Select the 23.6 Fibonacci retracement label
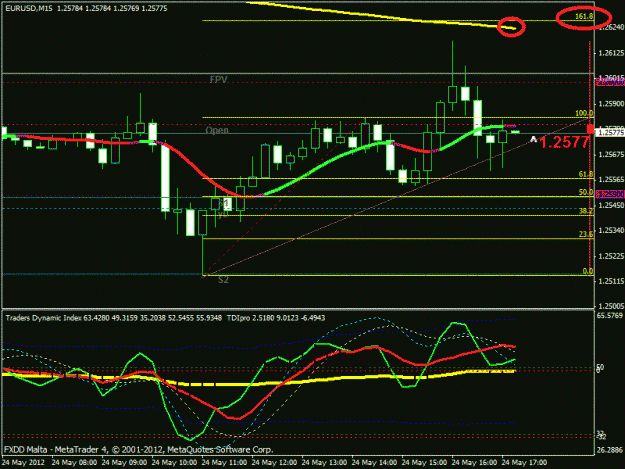The width and height of the screenshot is (625, 469). pyautogui.click(x=586, y=234)
